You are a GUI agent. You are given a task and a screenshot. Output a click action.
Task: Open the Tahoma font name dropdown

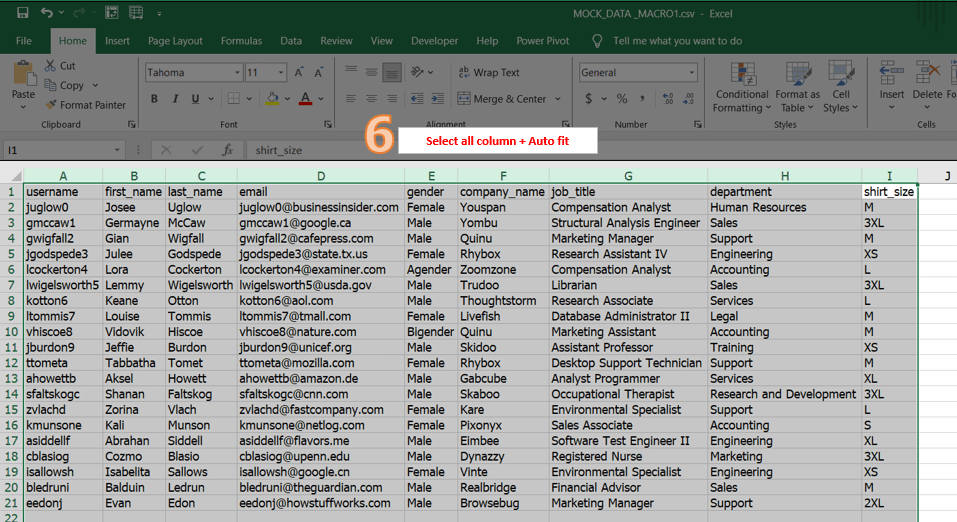click(237, 73)
